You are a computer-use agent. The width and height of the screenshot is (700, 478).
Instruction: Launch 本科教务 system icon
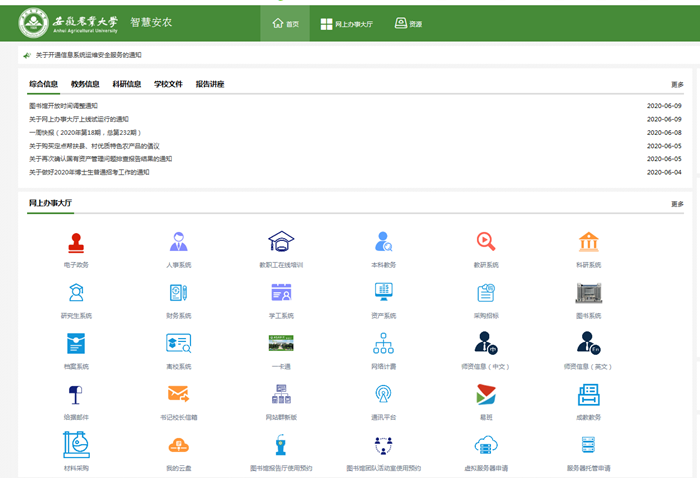(x=383, y=242)
